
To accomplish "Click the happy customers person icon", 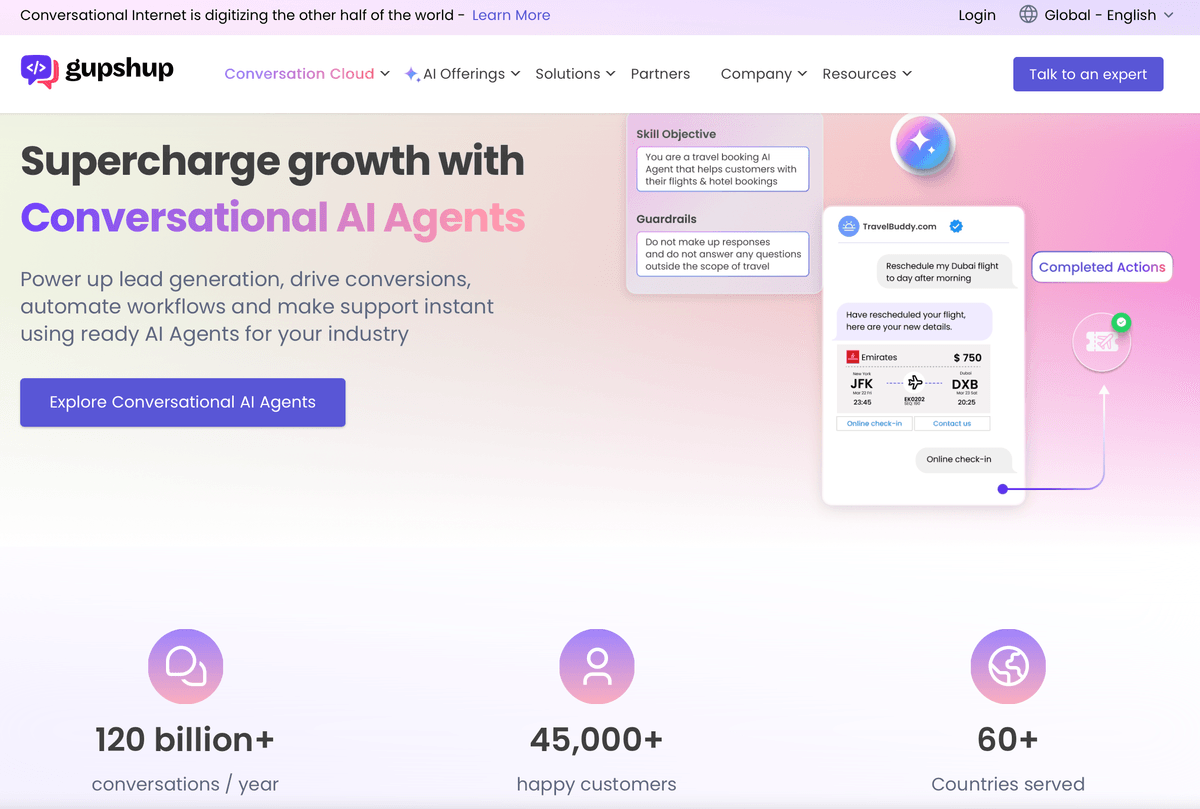I will 597,666.
